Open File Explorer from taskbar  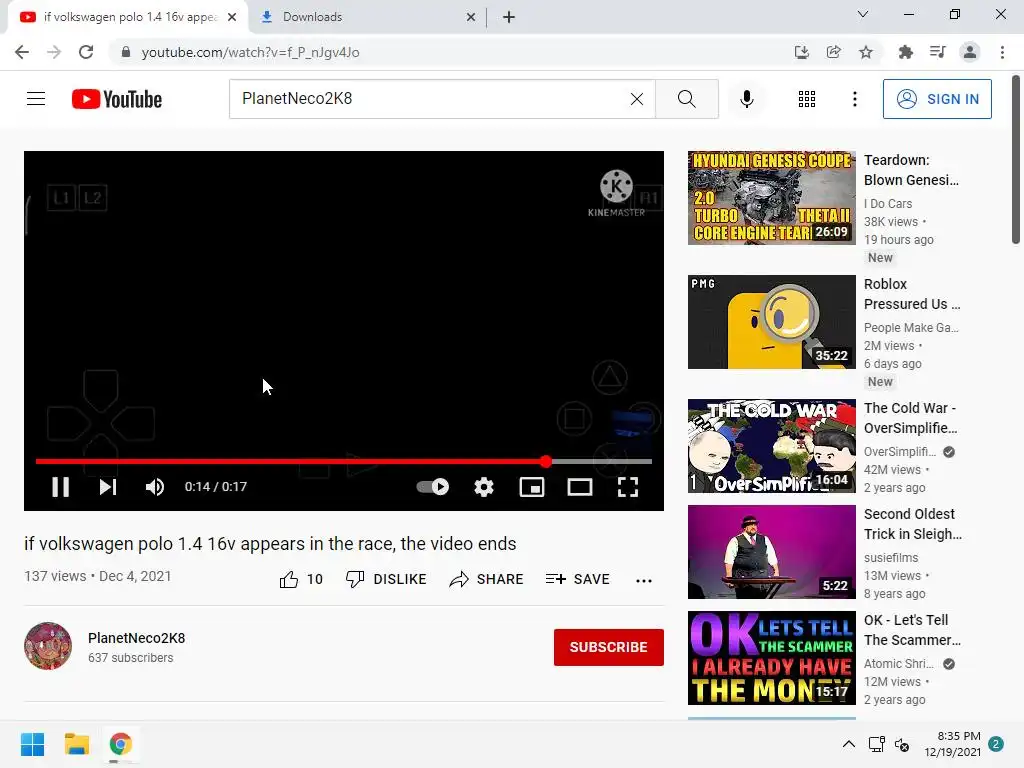click(76, 744)
